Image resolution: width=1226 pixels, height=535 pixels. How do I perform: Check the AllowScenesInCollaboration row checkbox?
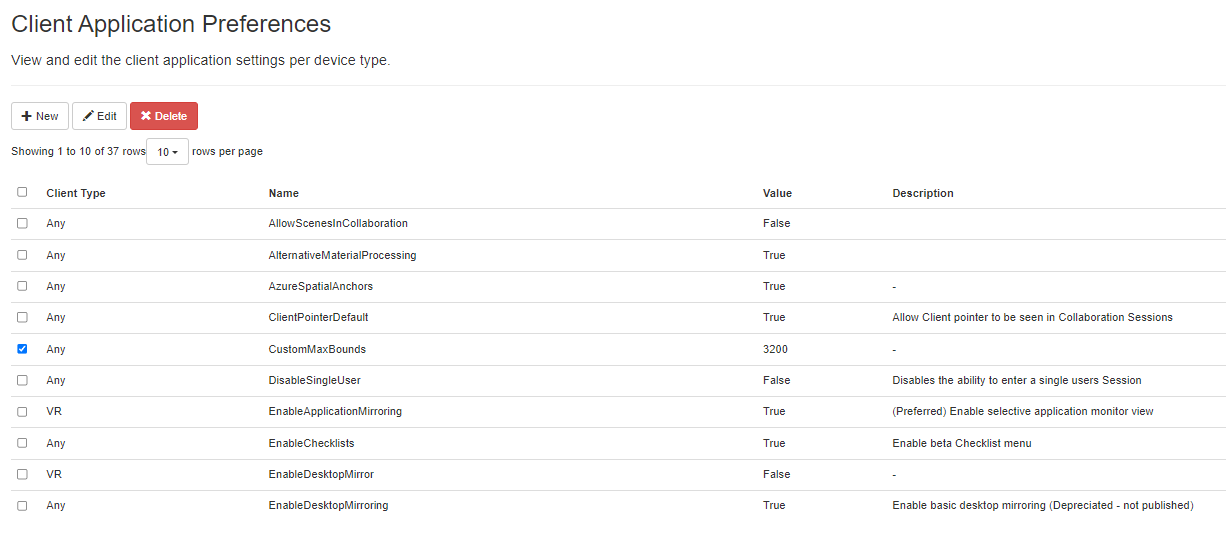(x=22, y=223)
